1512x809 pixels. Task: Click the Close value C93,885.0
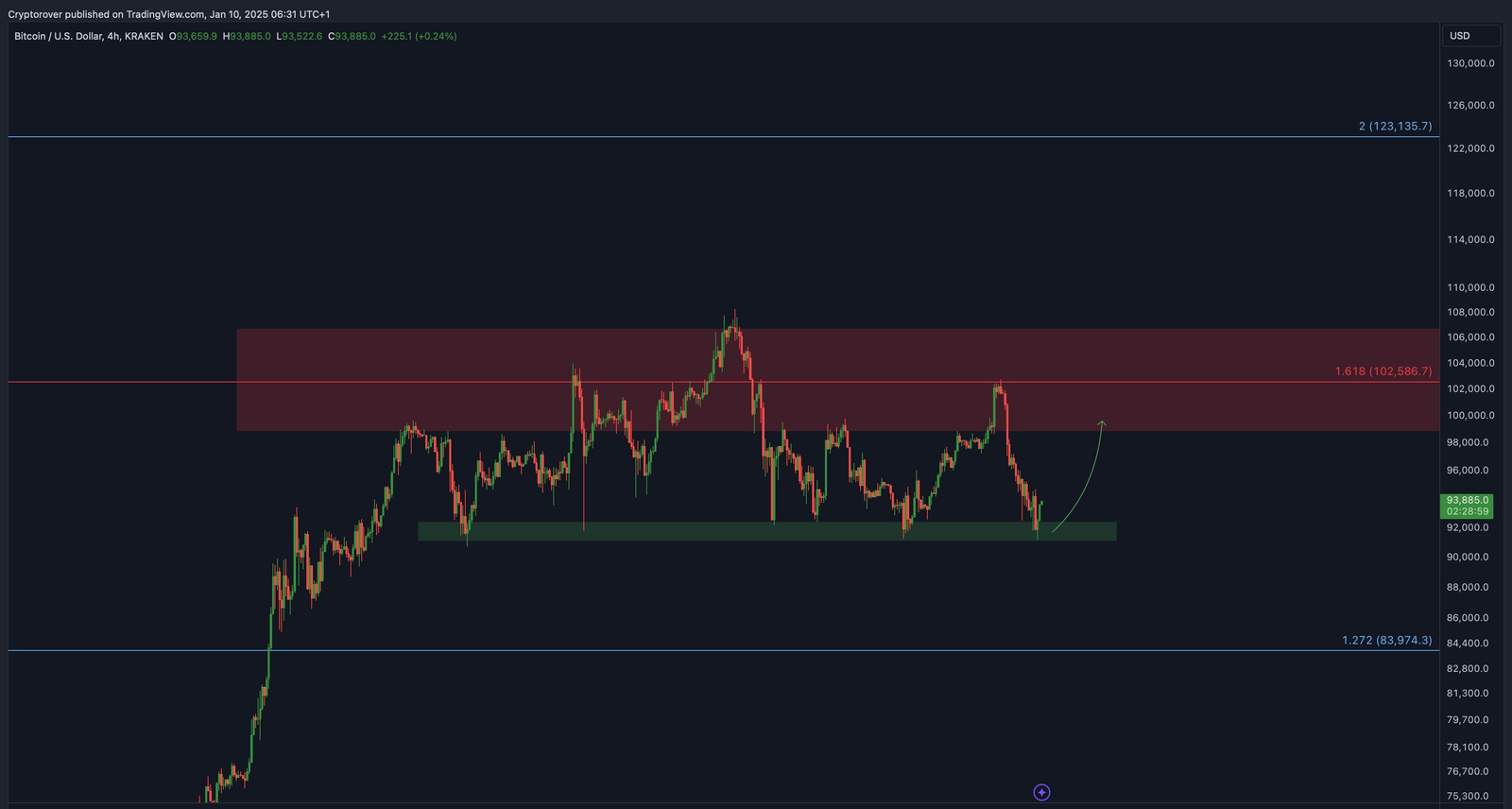point(352,36)
